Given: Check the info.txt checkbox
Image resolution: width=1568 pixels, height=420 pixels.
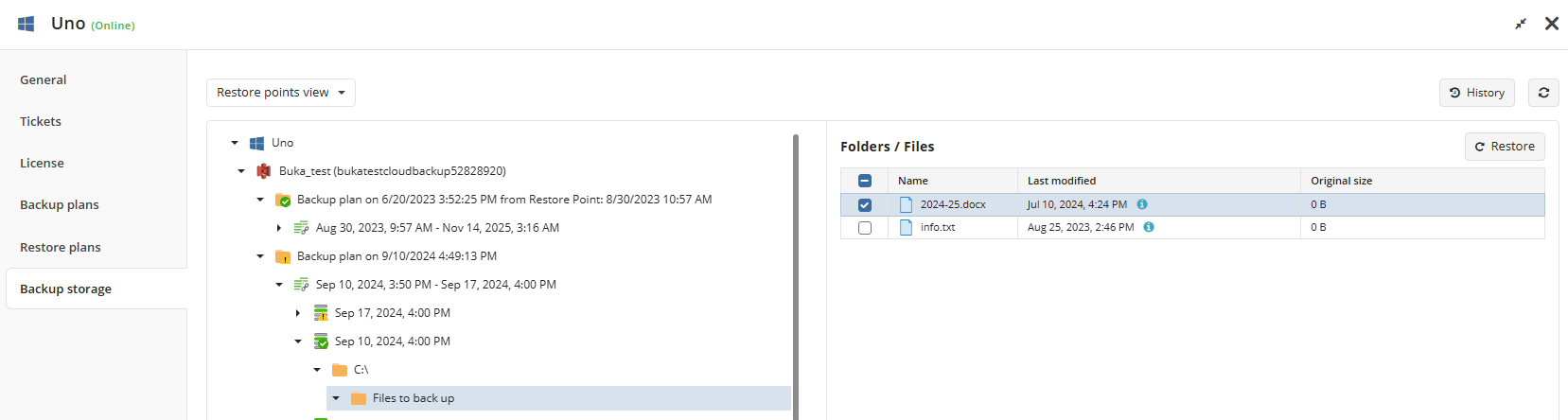Looking at the screenshot, I should 865,228.
